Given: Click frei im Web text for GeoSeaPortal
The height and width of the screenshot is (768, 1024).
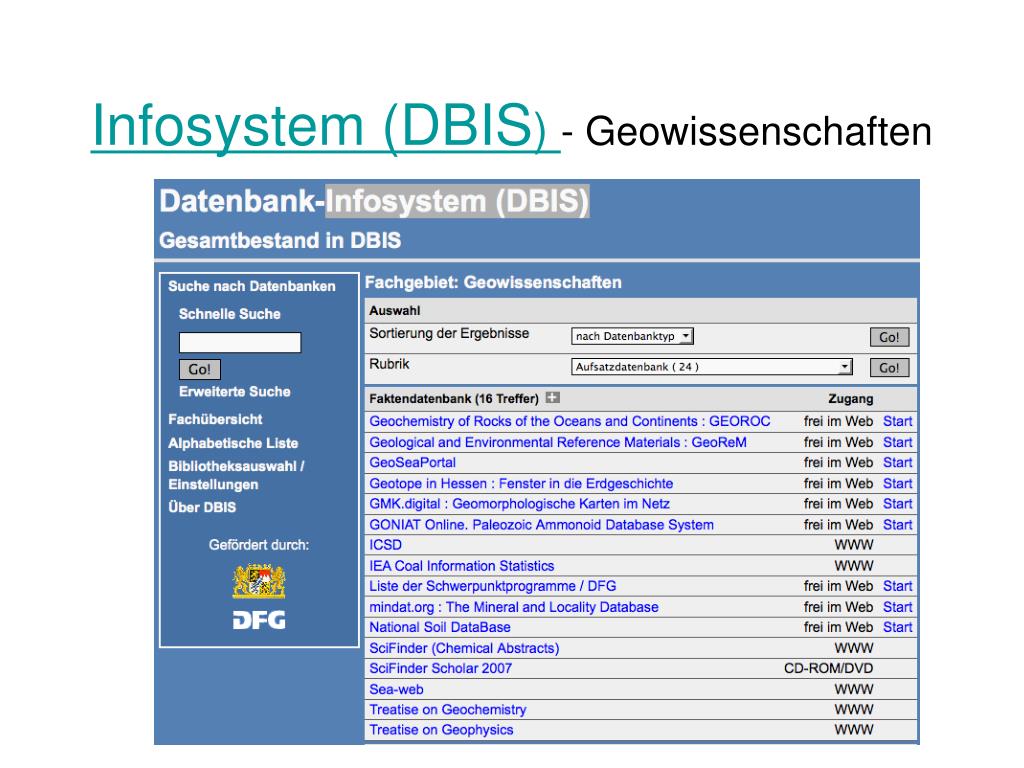Looking at the screenshot, I should click(838, 462).
